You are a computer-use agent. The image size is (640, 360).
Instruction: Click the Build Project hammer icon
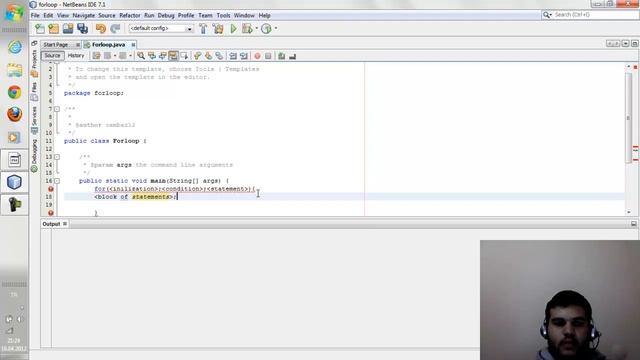pos(203,29)
